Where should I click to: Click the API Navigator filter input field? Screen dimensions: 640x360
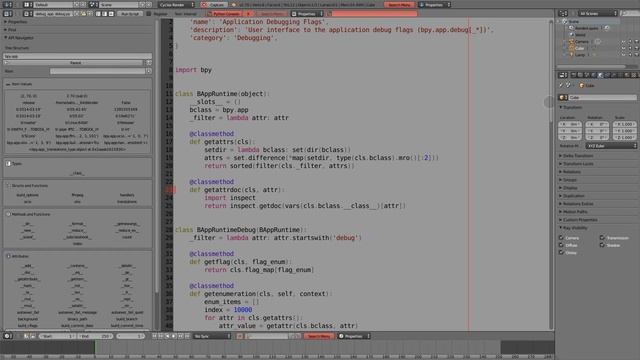(x=97, y=71)
